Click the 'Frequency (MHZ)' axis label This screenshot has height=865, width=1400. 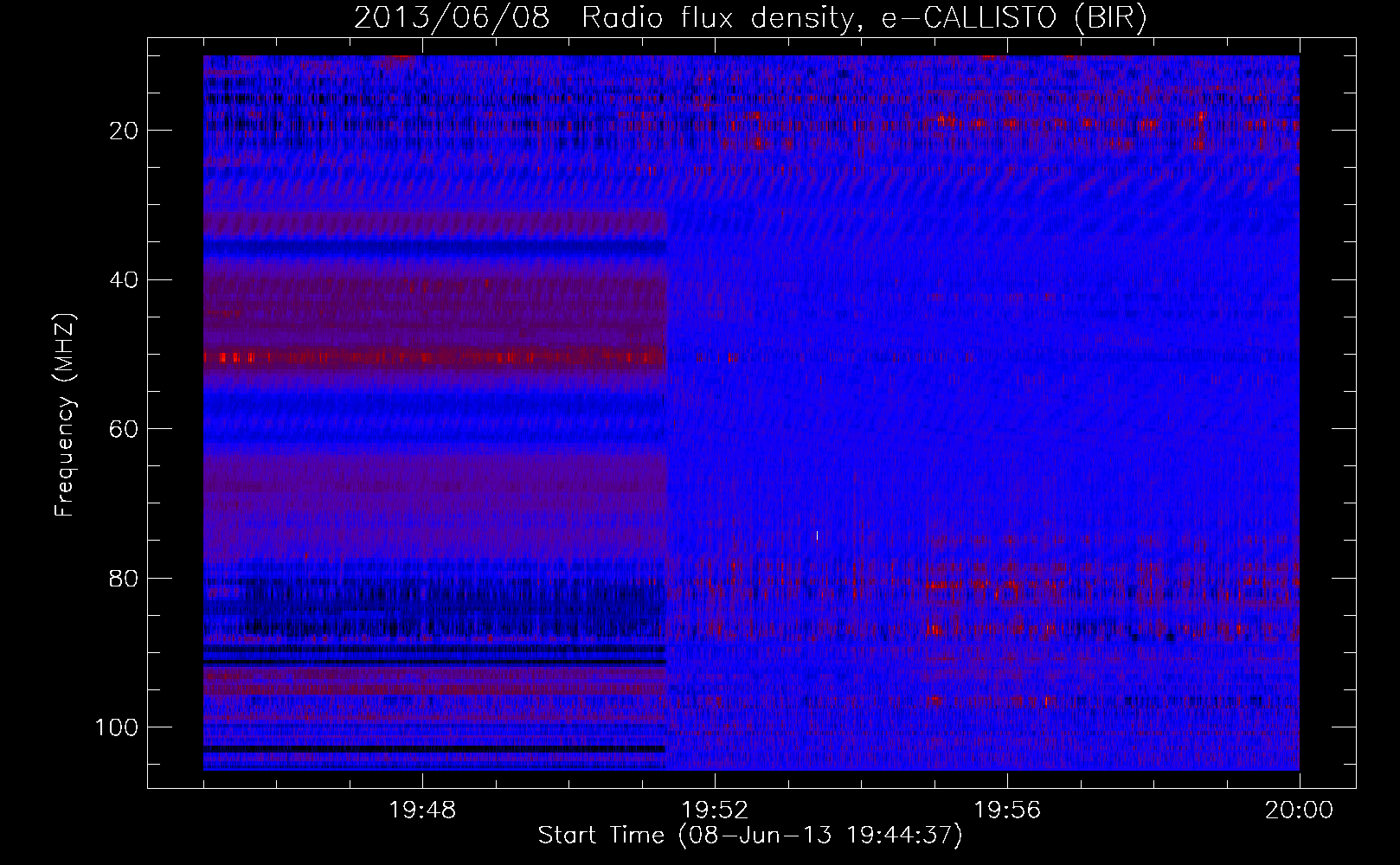click(65, 414)
